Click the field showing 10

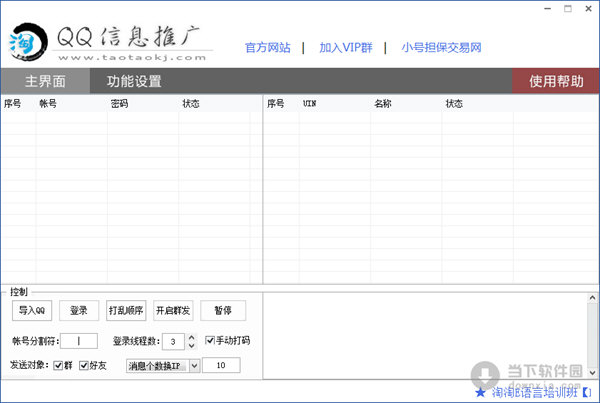pyautogui.click(x=221, y=365)
